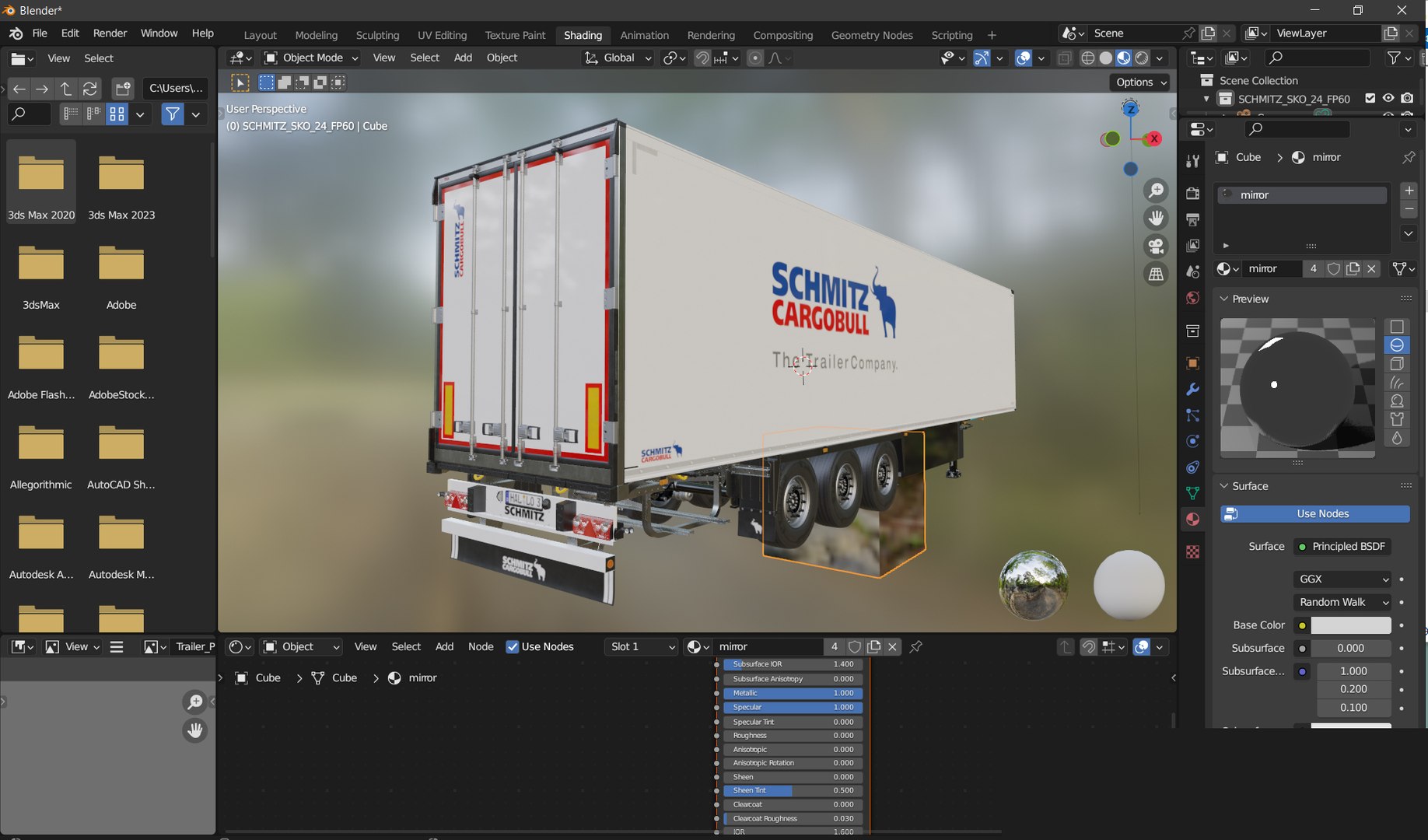Open Object Mode dropdown

[311, 58]
